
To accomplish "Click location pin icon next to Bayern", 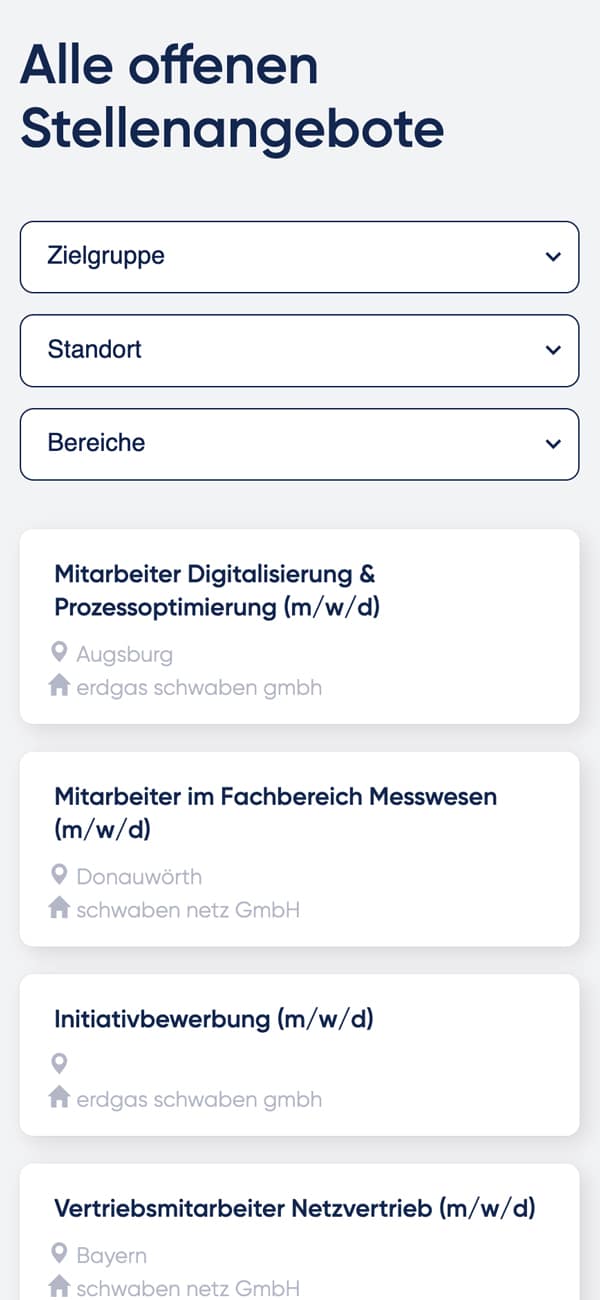I will coord(59,1254).
